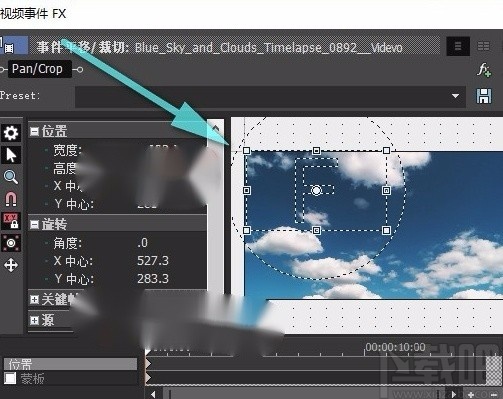
Task: Expand the 关键帧 section
Action: (x=34, y=300)
